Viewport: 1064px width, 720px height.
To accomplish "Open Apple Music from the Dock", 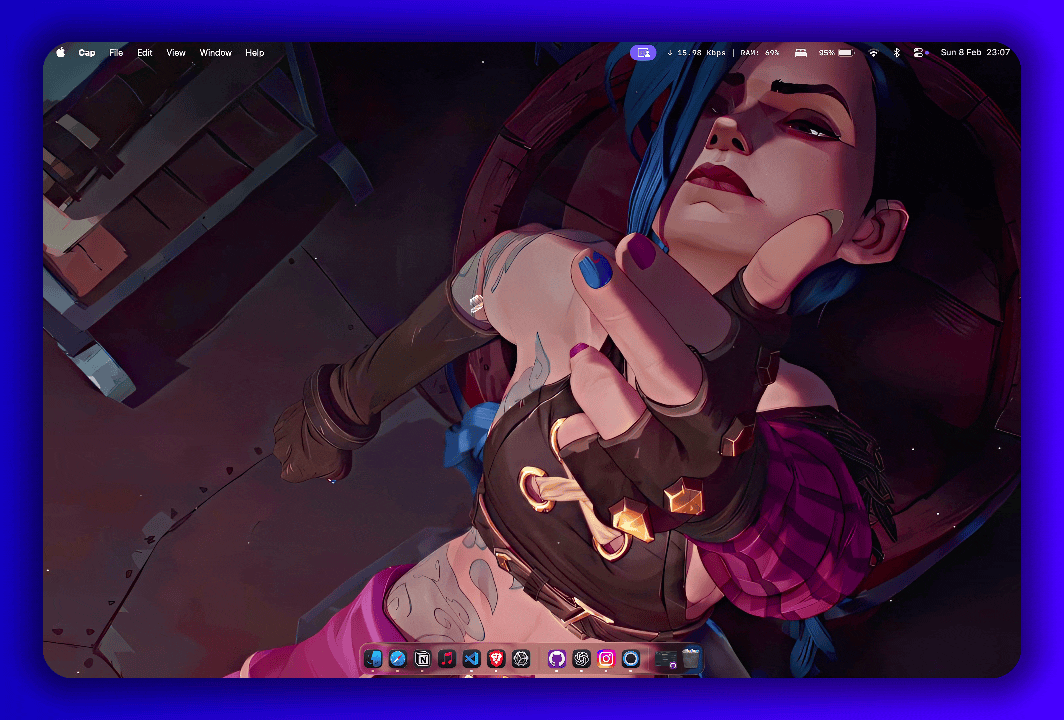I will coord(448,659).
